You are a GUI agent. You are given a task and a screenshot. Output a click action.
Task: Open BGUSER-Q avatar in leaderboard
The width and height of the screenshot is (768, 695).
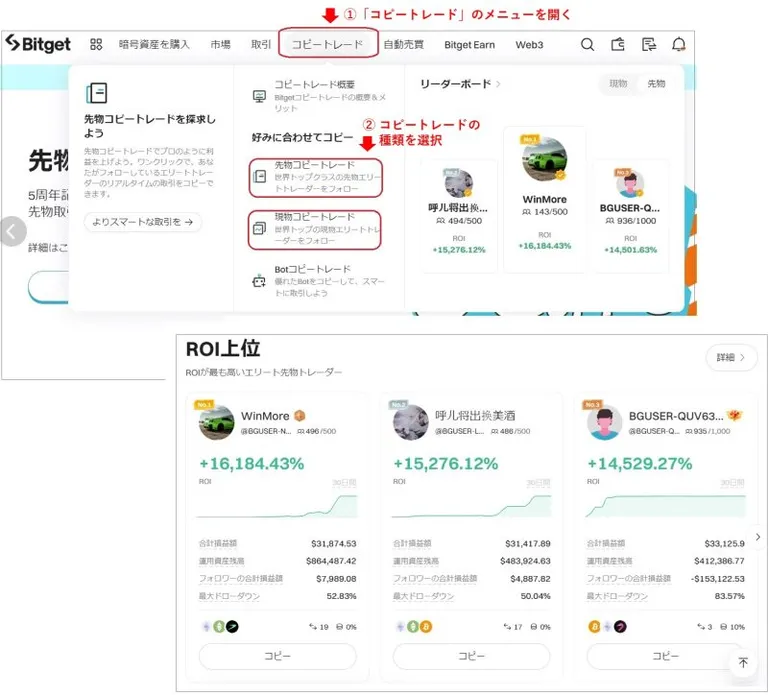[630, 183]
